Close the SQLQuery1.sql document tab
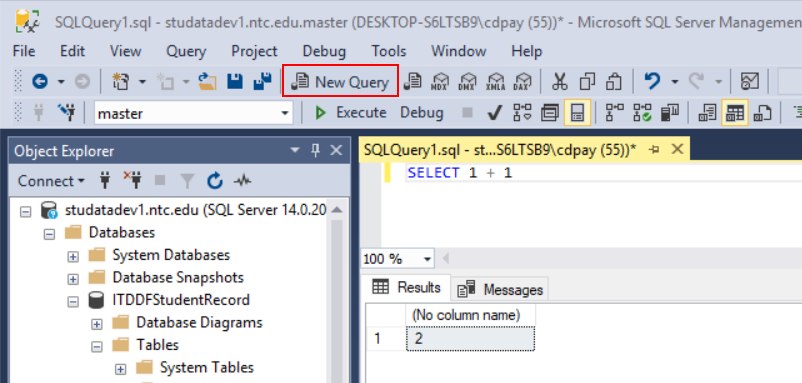Image resolution: width=802 pixels, height=383 pixels. pos(677,149)
